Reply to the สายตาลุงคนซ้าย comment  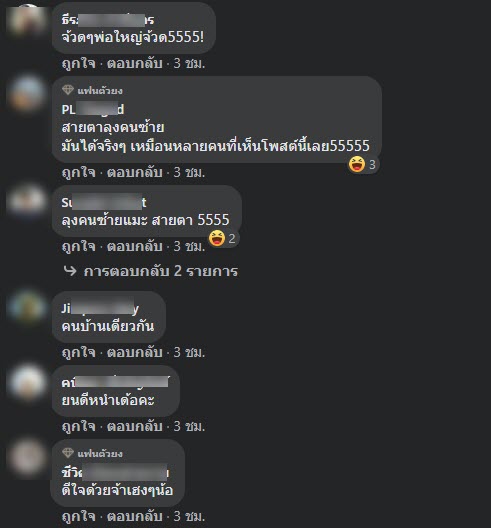click(x=134, y=172)
